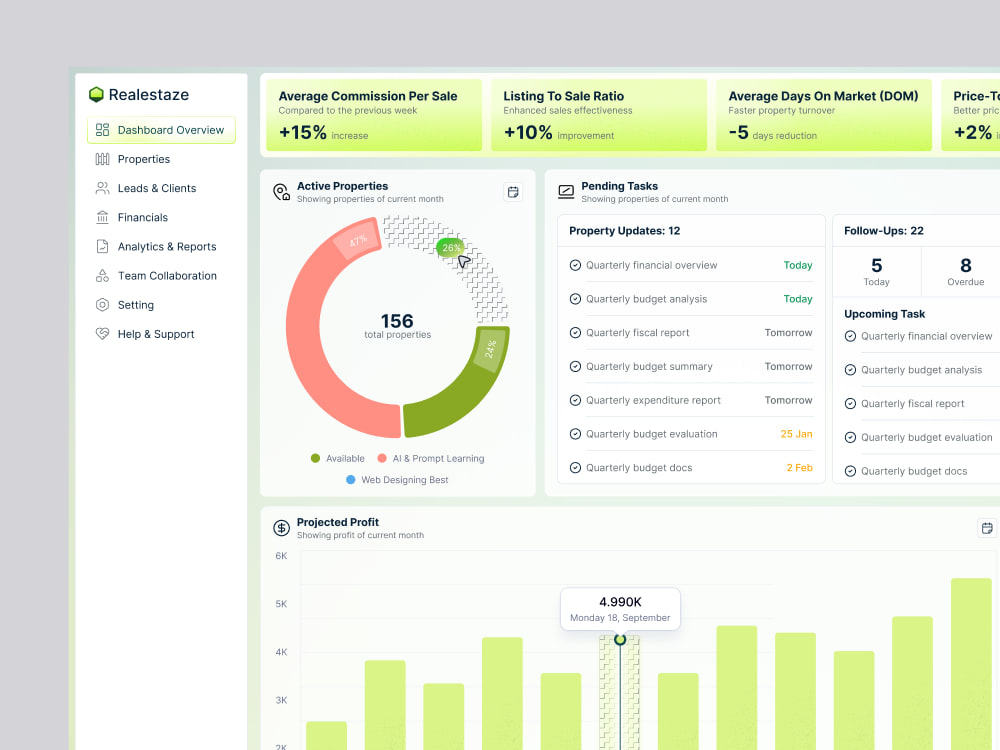Click the Property Updates: 12 heading
Viewport: 1000px width, 750px height.
624,231
